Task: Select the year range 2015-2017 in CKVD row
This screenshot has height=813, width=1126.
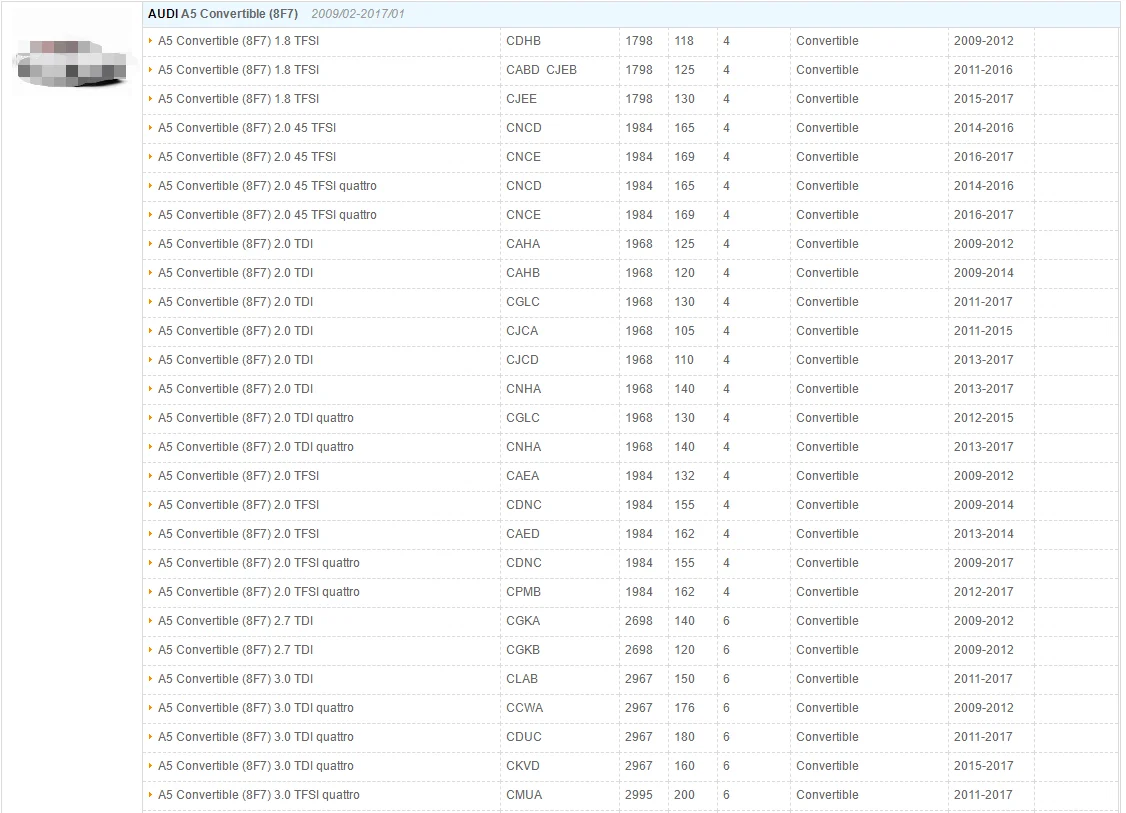Action: tap(983, 766)
